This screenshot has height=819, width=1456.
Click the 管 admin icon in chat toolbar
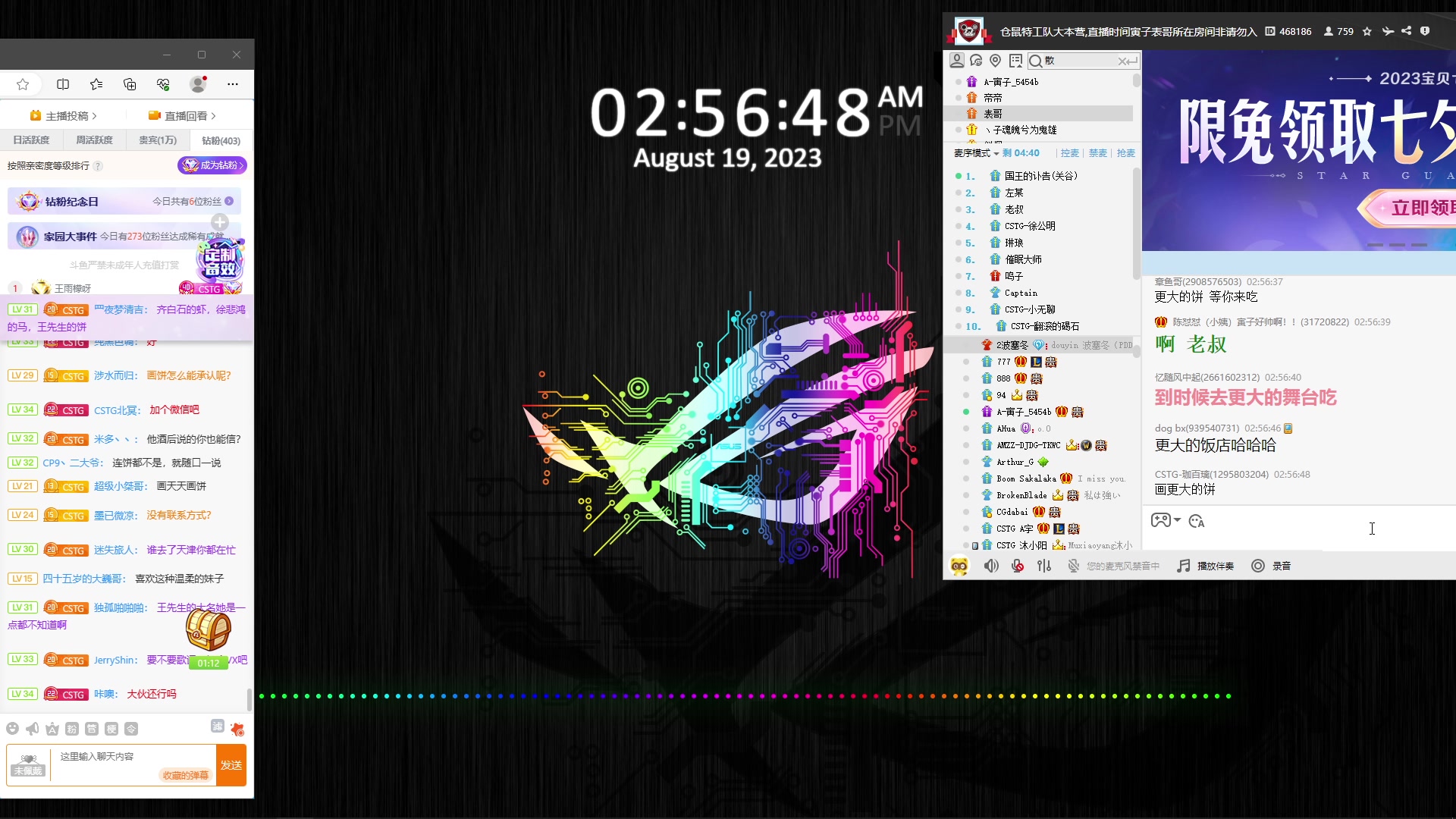click(x=92, y=729)
